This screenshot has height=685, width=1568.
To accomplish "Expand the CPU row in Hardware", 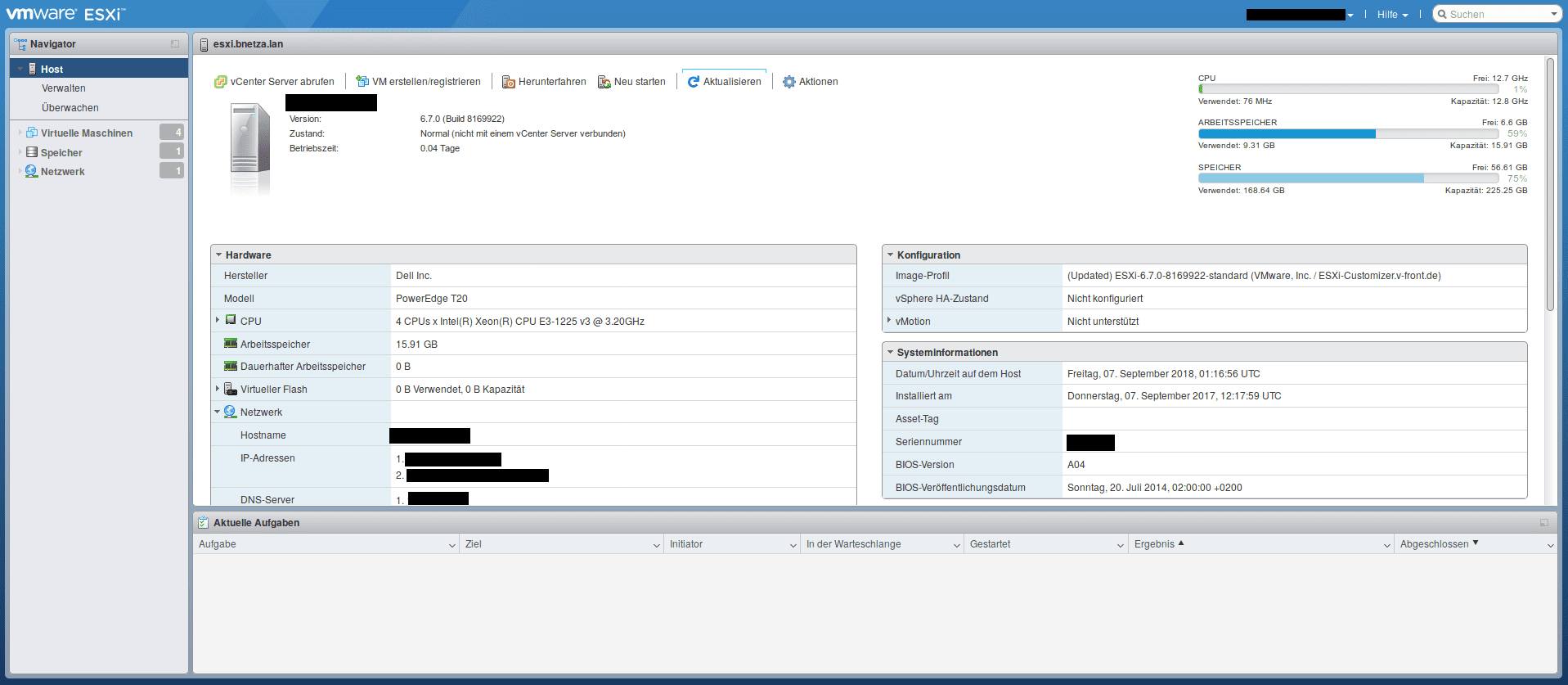I will pos(218,320).
